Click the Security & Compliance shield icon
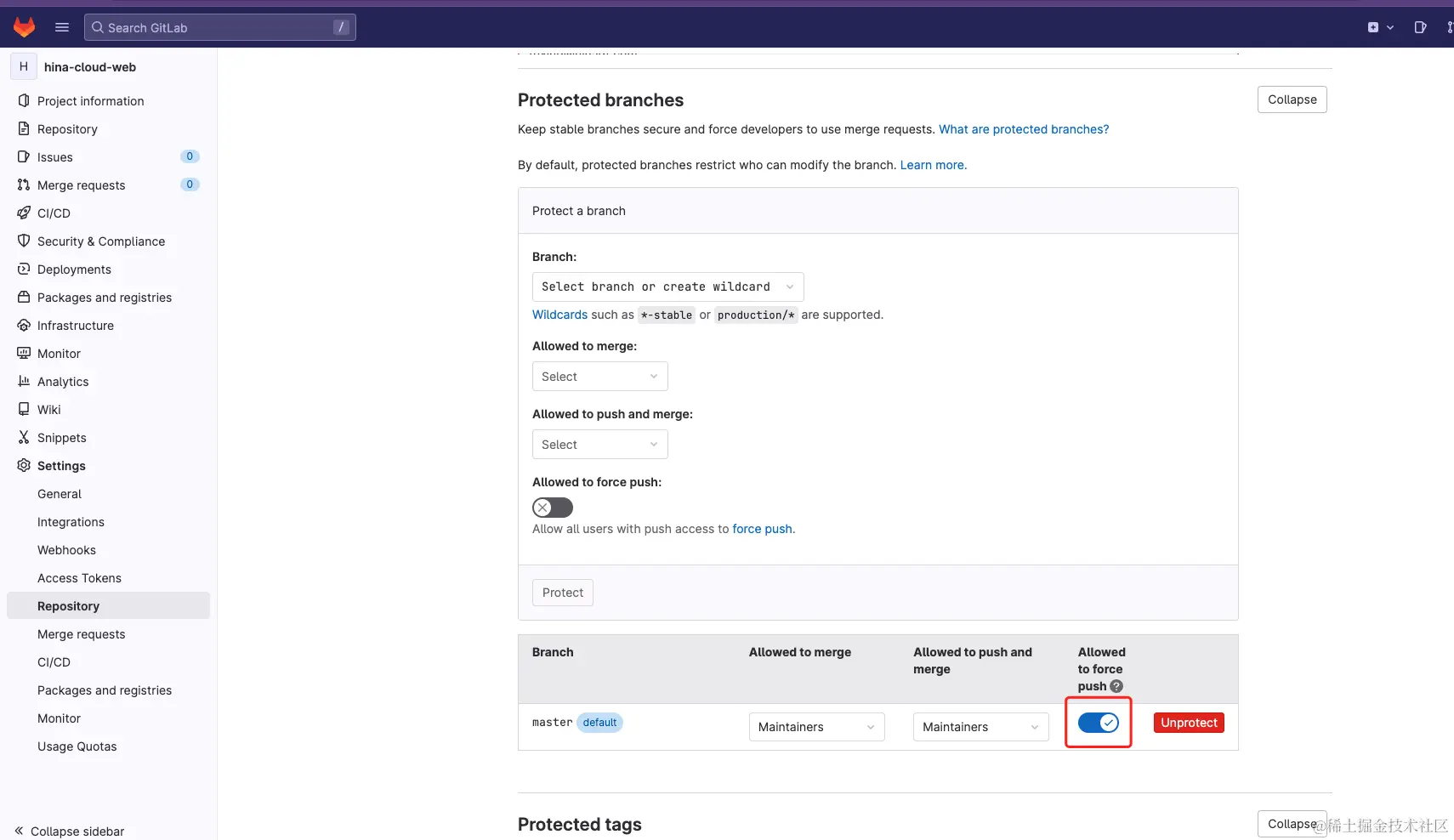 pos(24,241)
